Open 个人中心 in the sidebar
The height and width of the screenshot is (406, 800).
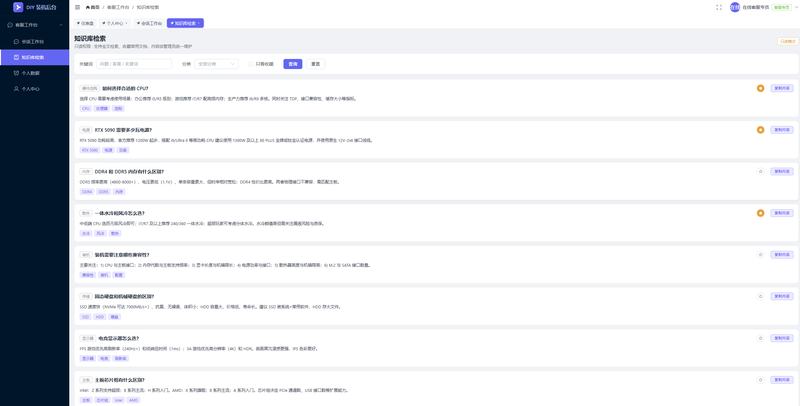[34, 89]
